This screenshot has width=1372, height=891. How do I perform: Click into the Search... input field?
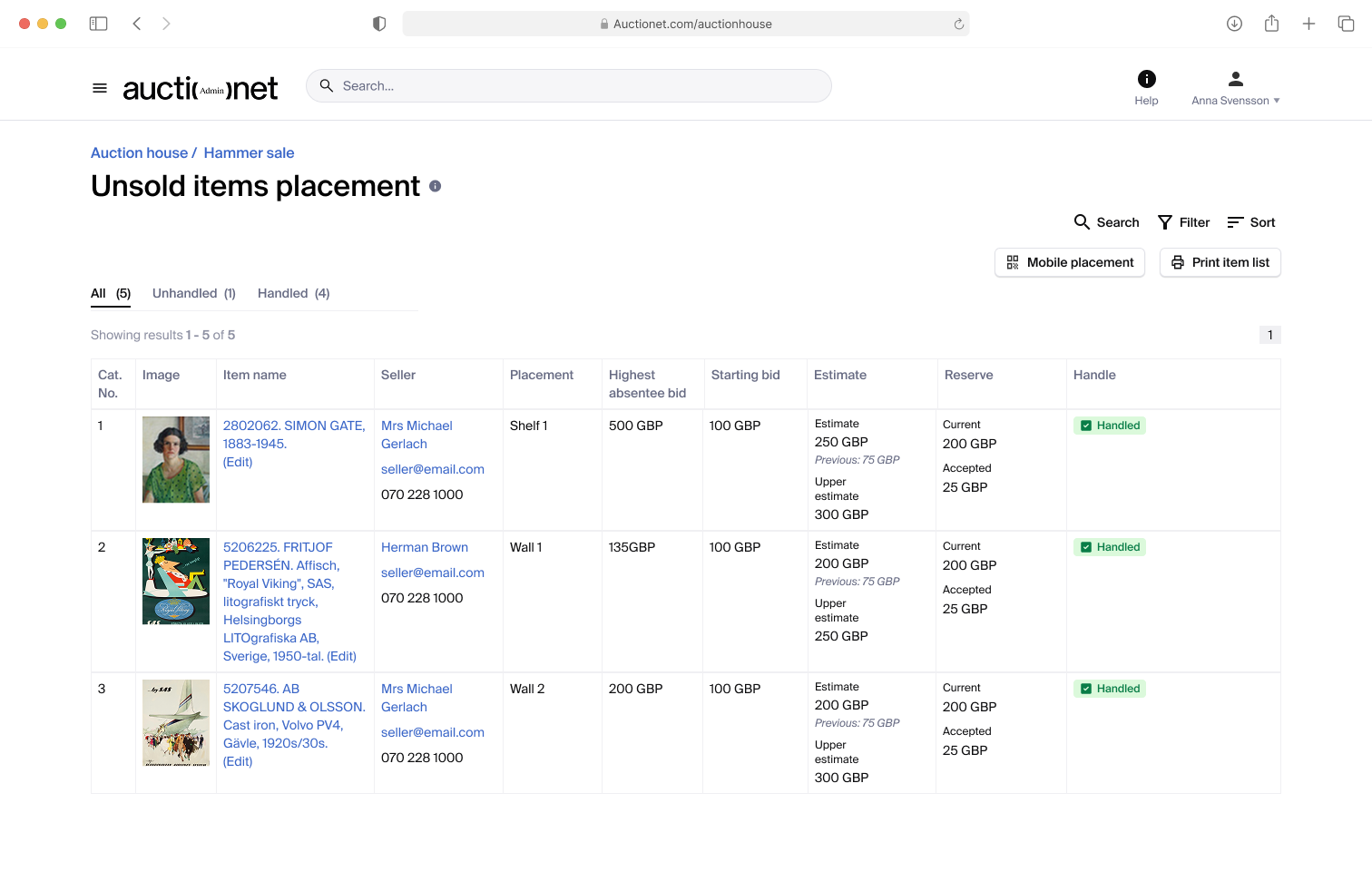[x=569, y=85]
